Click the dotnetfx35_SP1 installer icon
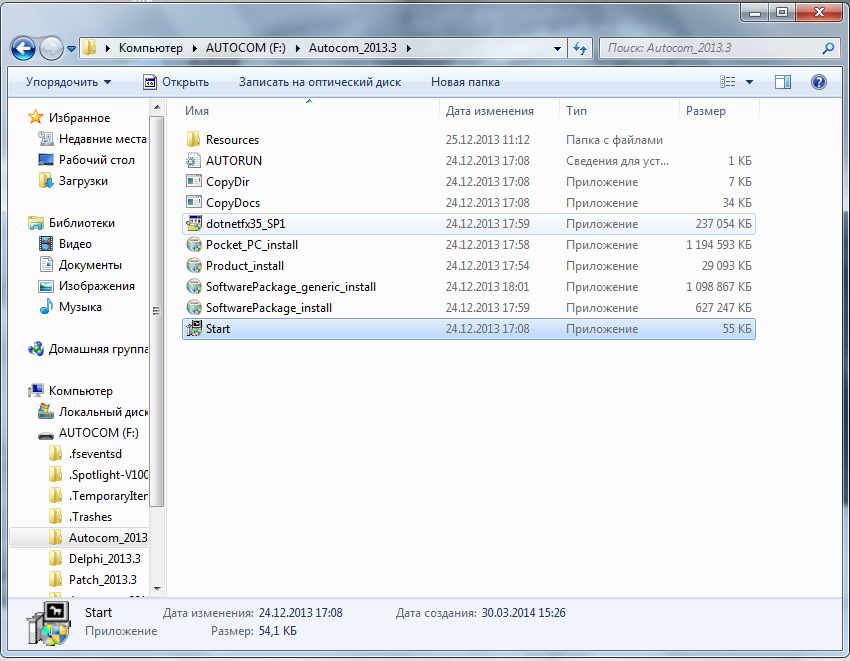 tap(194, 223)
